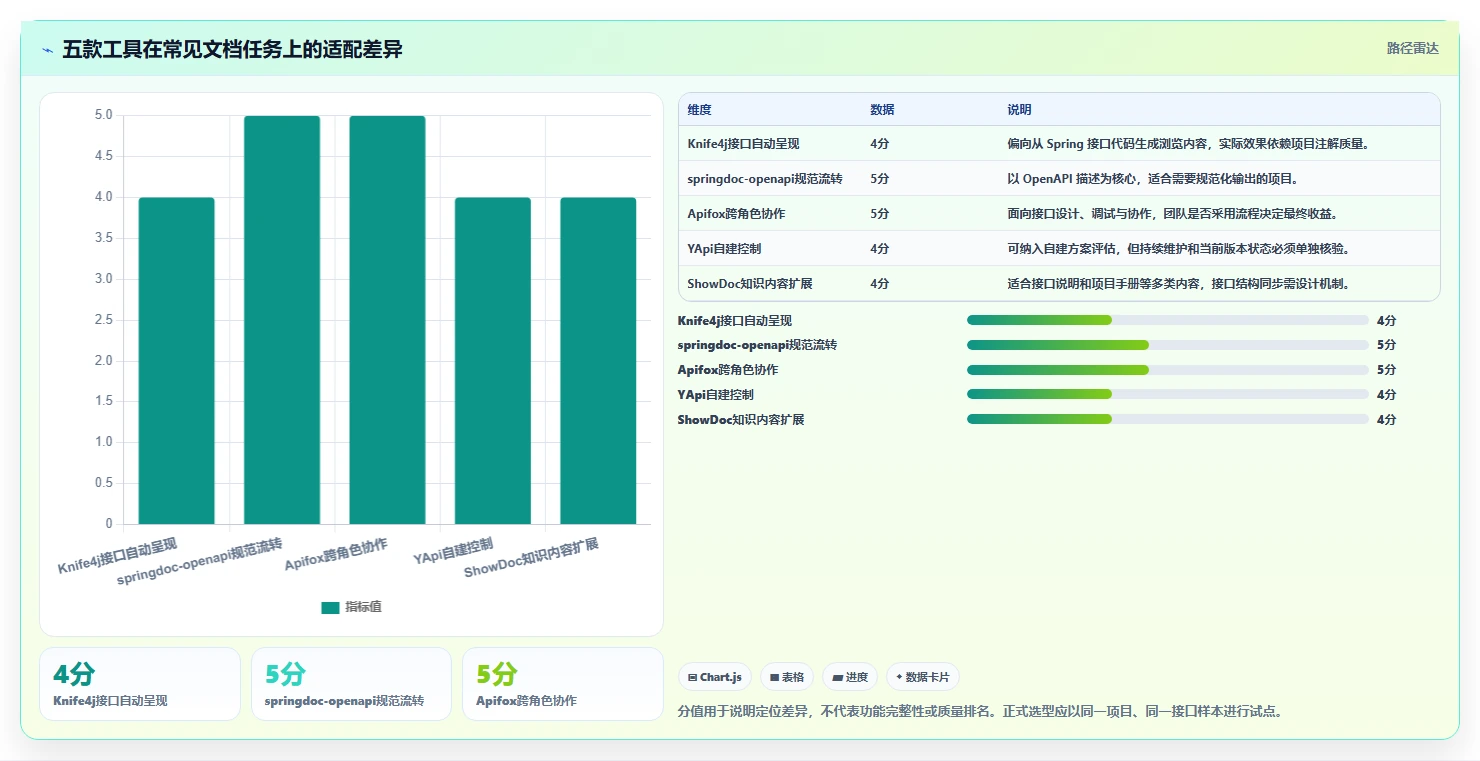The height and width of the screenshot is (761, 1480).
Task: Click the springdoc-openapi规范流转 progress bar
Action: (x=1168, y=345)
